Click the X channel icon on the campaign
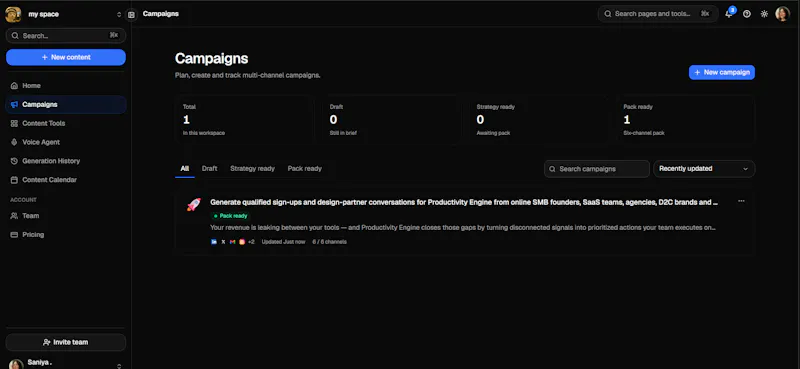Image resolution: width=800 pixels, height=369 pixels. point(223,242)
